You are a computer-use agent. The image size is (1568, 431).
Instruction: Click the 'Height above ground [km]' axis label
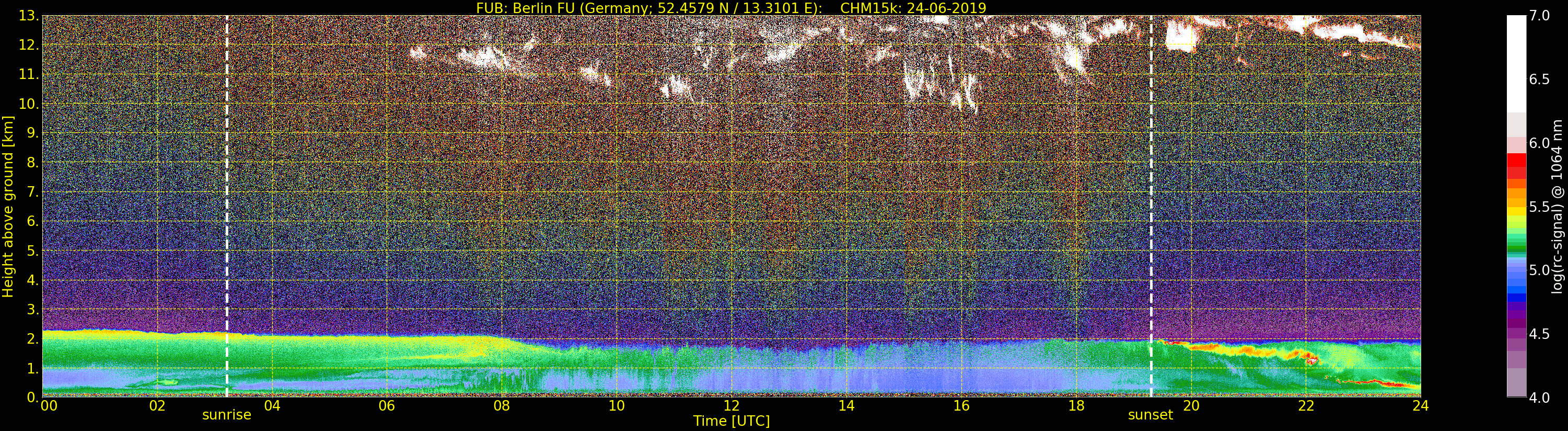[8, 207]
